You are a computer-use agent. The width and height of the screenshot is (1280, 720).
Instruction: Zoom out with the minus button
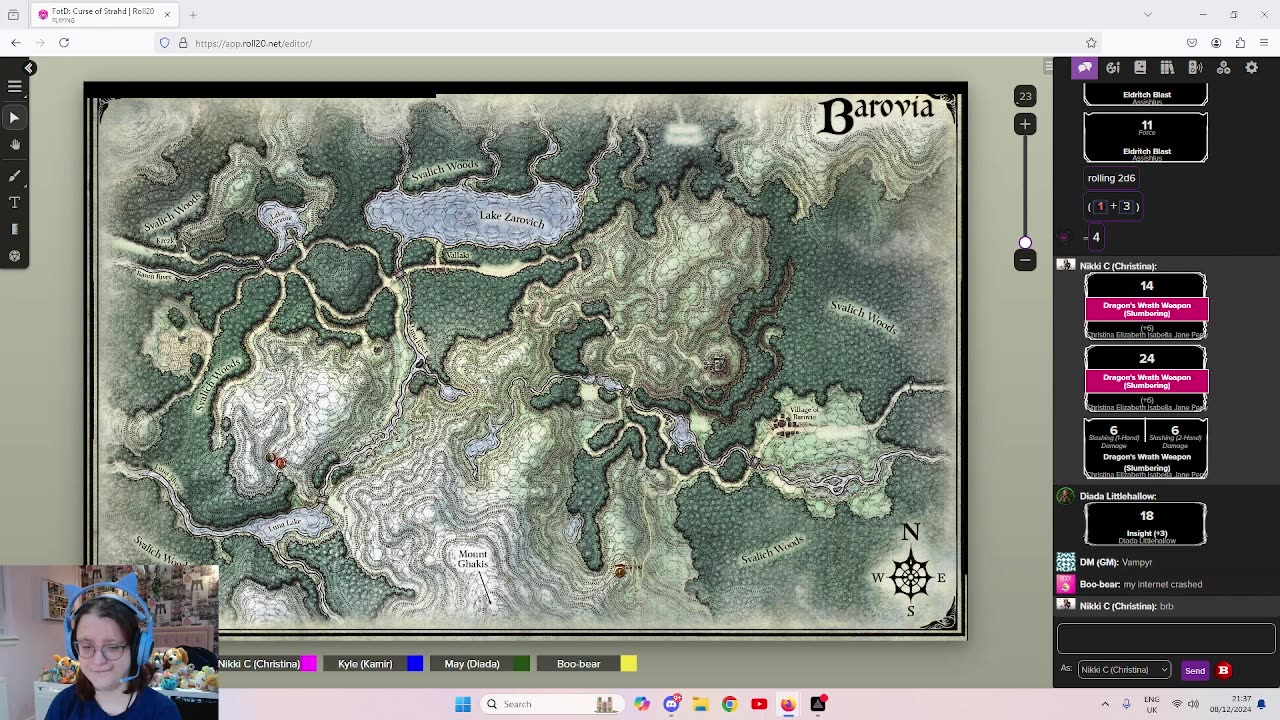1025,260
